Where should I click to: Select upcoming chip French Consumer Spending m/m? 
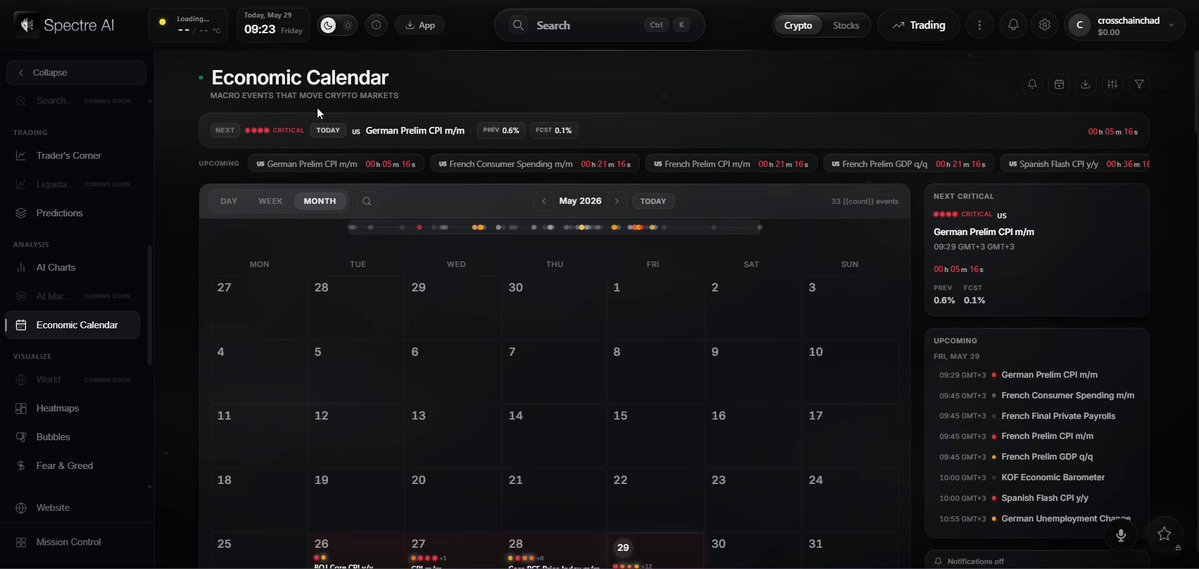[x=535, y=164]
